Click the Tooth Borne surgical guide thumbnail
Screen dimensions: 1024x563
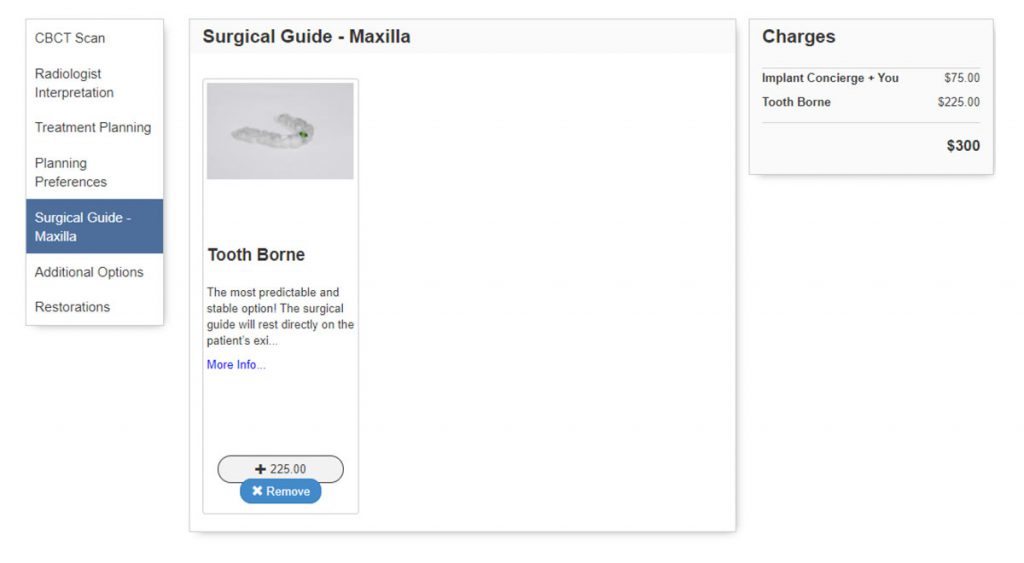pos(280,131)
